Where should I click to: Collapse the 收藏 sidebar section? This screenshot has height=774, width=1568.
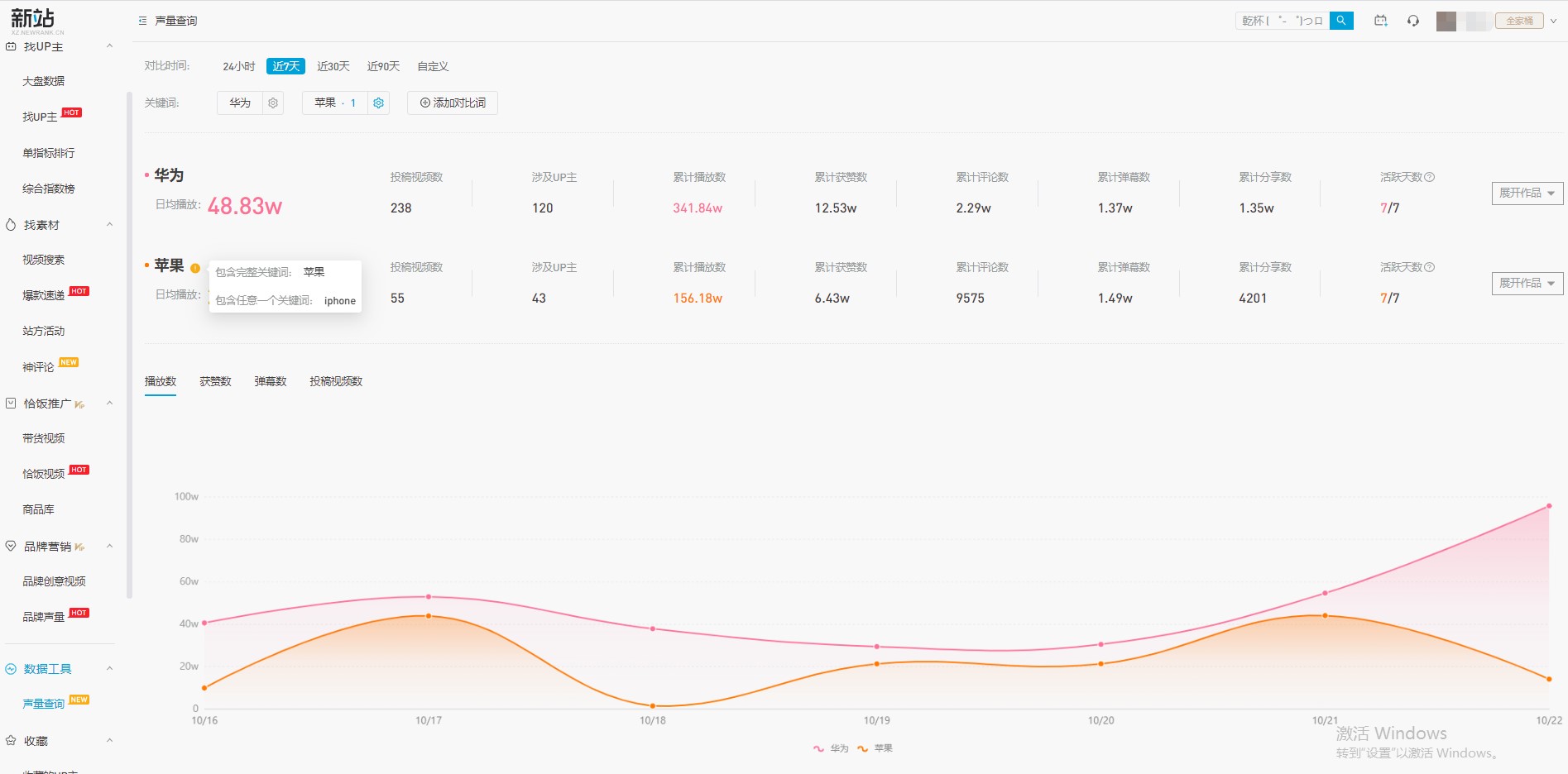click(x=110, y=741)
